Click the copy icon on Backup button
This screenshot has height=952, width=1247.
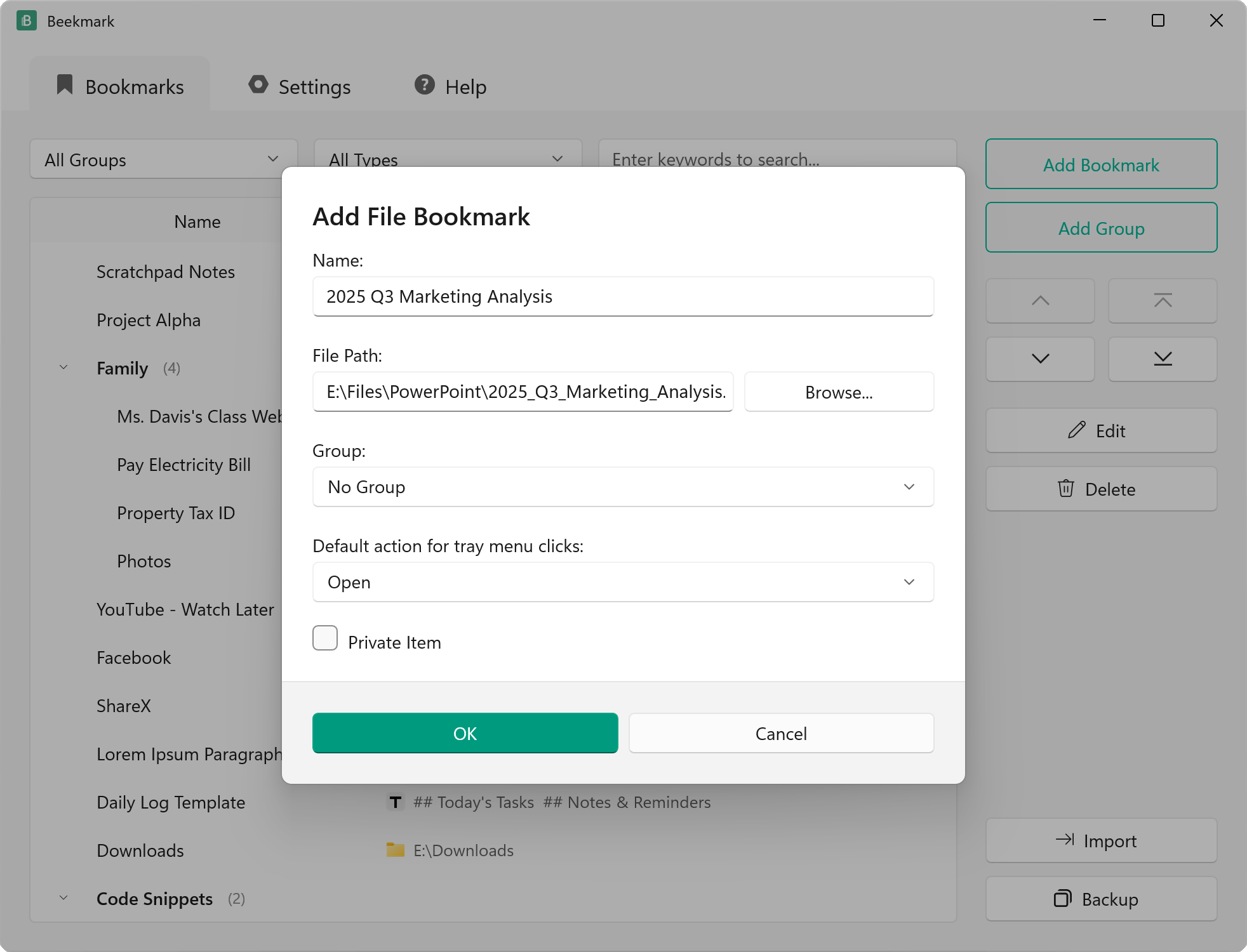[x=1063, y=898]
